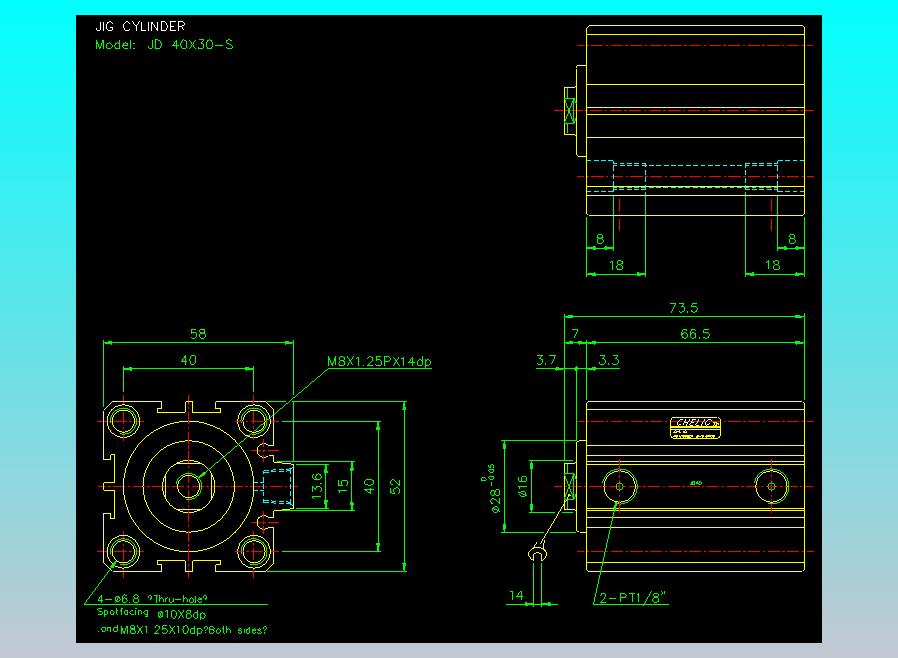Click the ø16 rod diameter dimension

click(522, 486)
